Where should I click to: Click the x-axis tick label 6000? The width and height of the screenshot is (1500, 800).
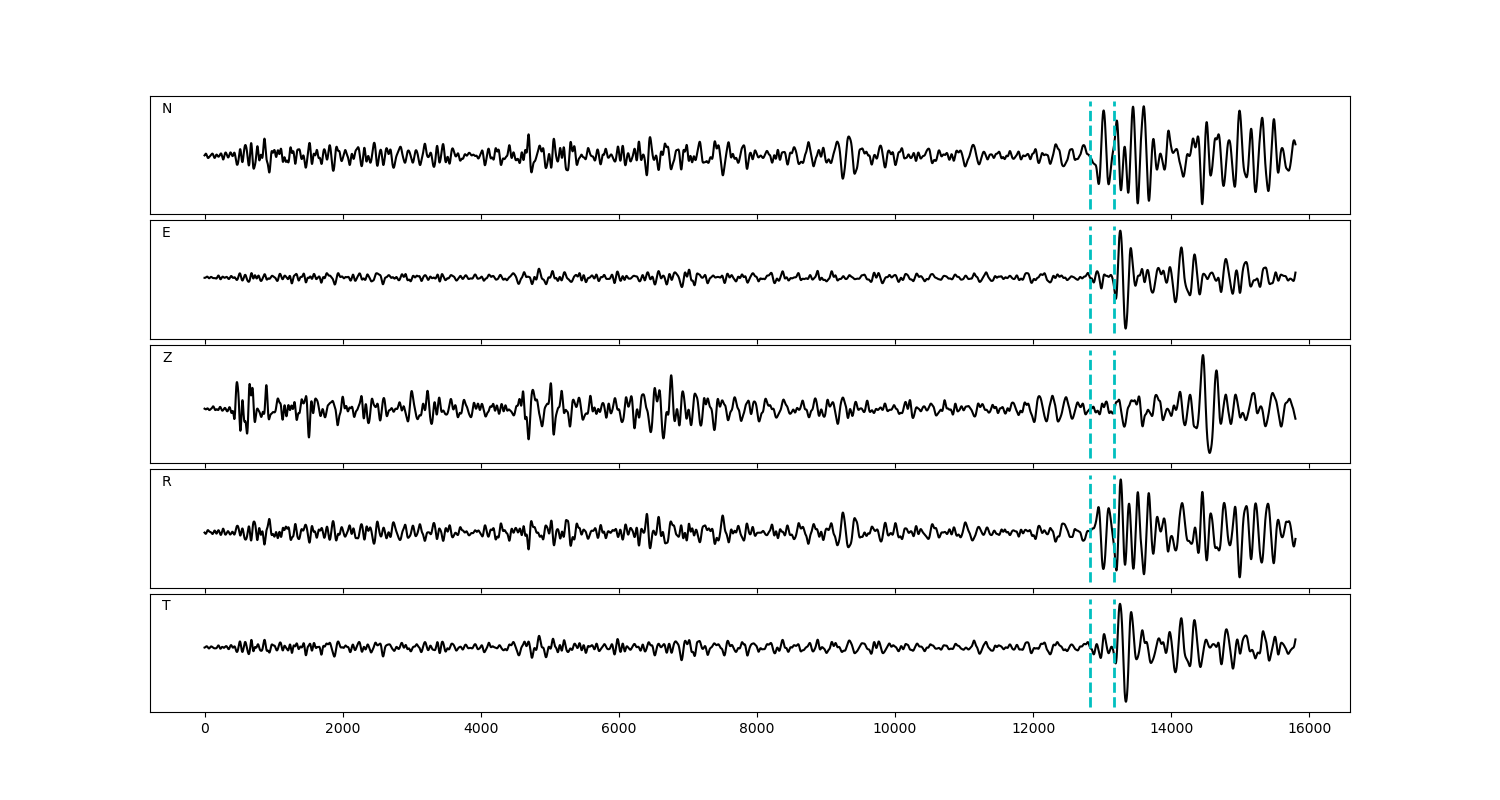(x=619, y=729)
